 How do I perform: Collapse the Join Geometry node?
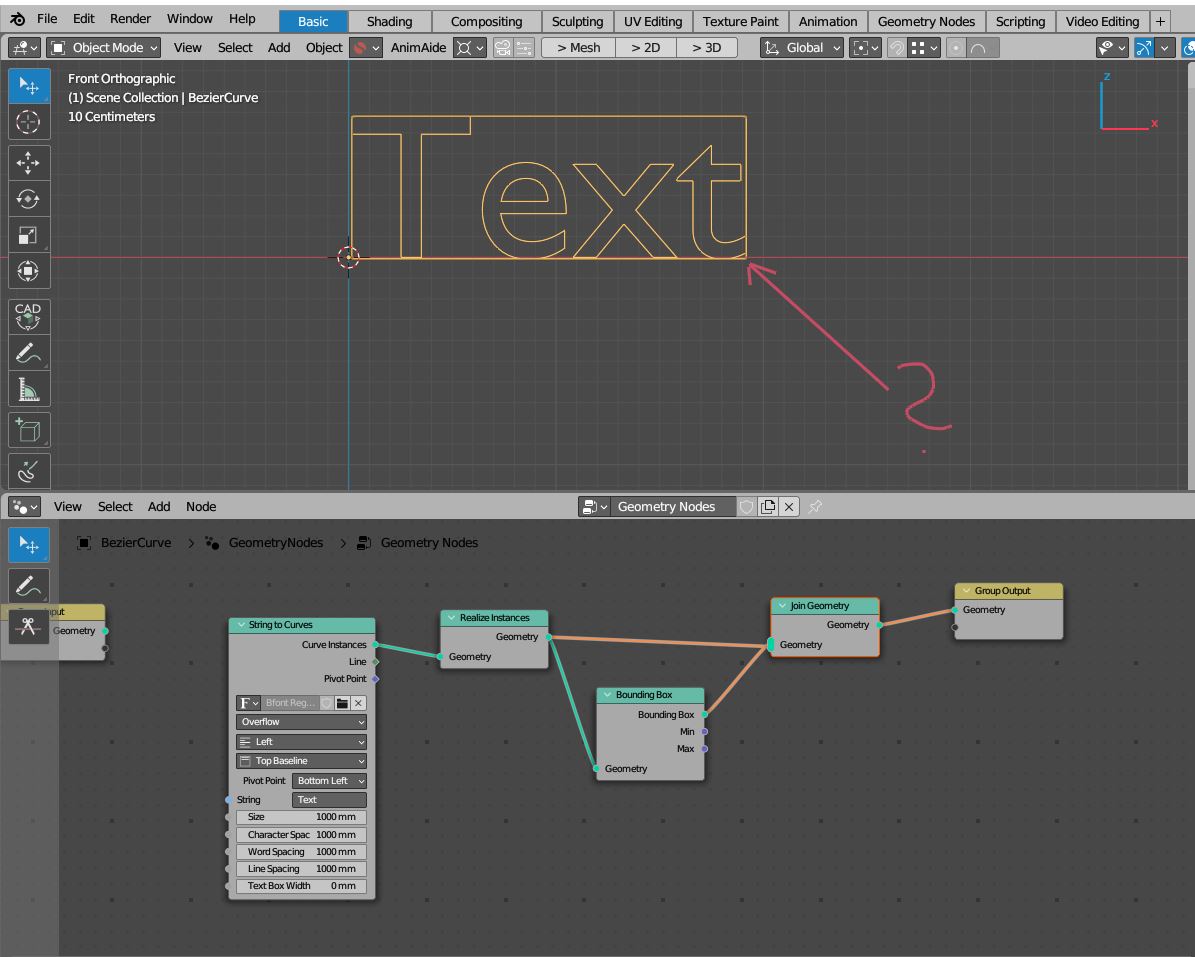pyautogui.click(x=782, y=606)
